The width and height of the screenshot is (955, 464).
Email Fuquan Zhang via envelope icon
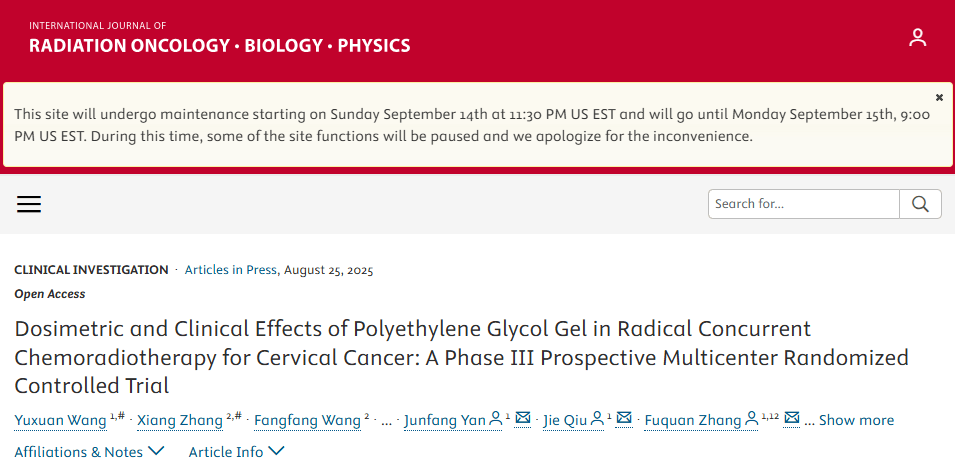[792, 419]
